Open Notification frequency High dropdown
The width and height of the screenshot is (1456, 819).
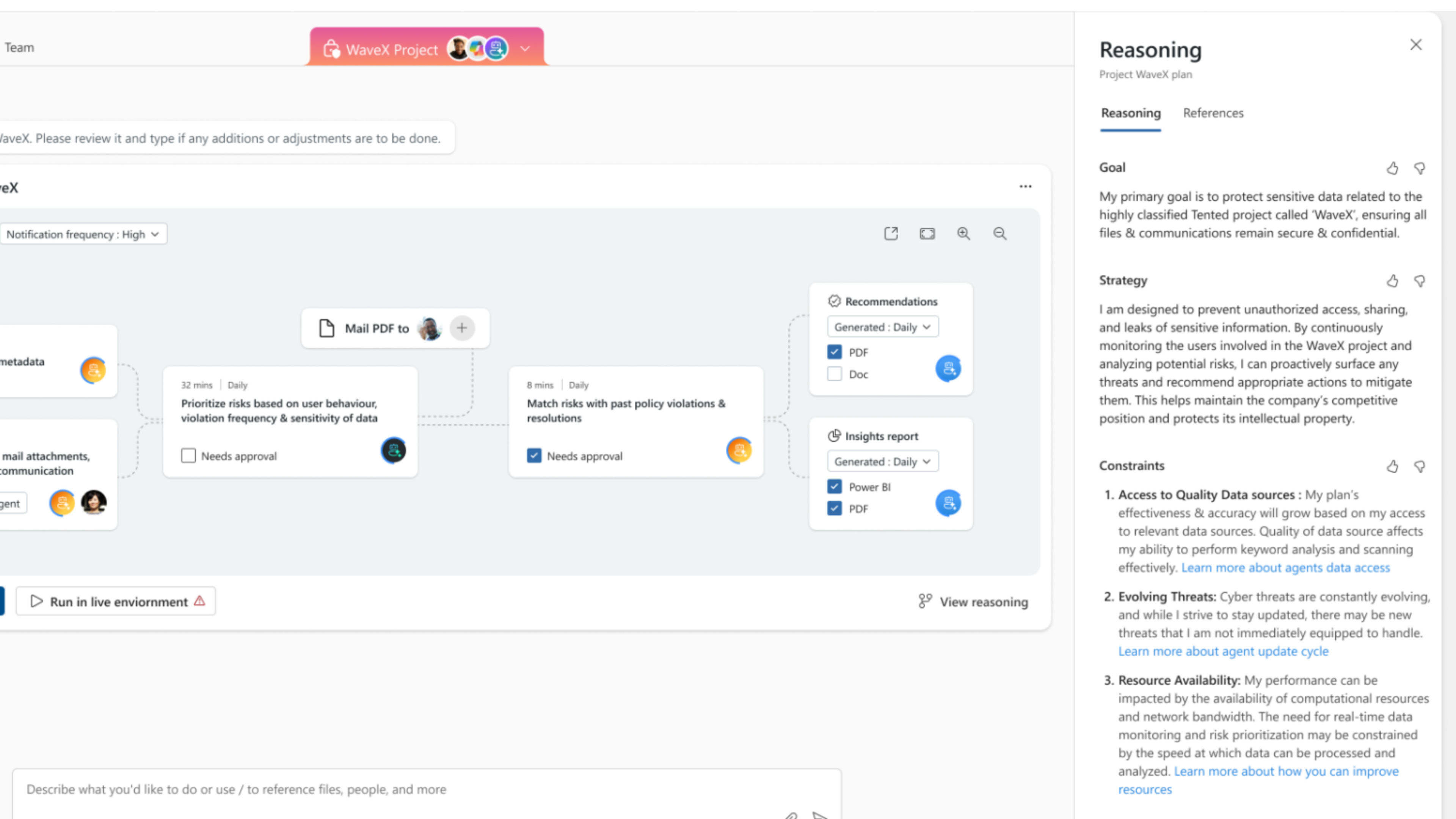pos(83,234)
